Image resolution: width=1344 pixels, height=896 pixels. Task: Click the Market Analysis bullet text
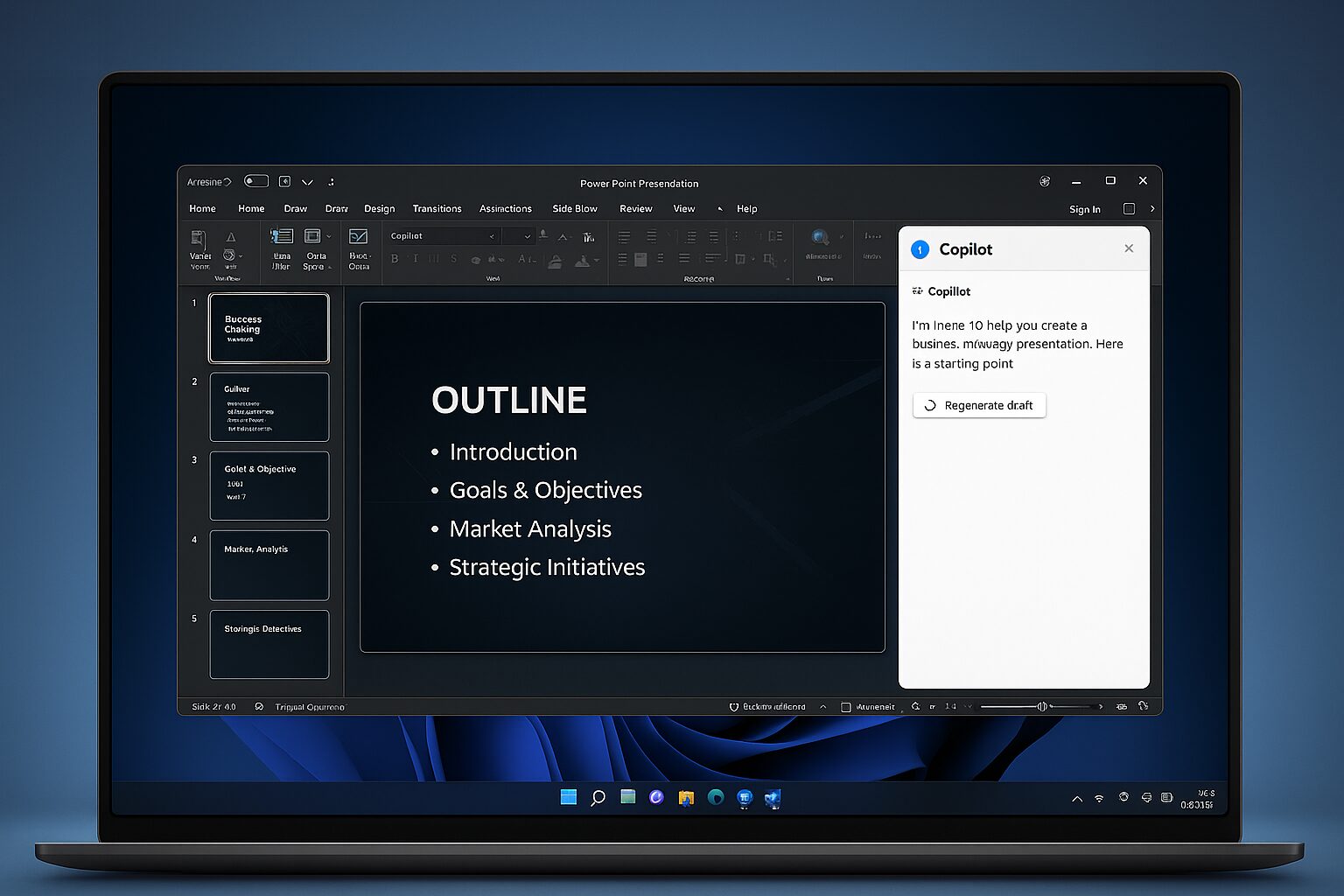click(530, 529)
